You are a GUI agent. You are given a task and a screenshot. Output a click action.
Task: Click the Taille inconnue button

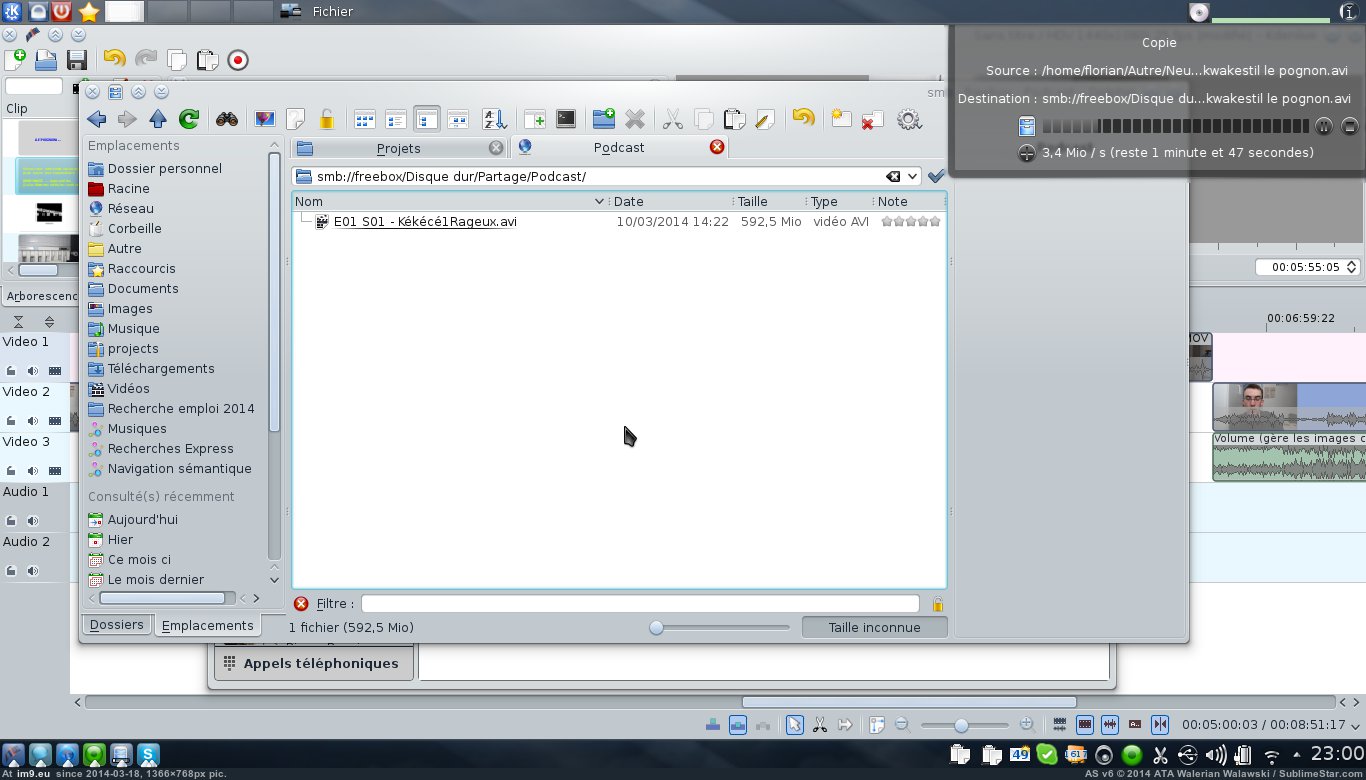[x=874, y=628]
